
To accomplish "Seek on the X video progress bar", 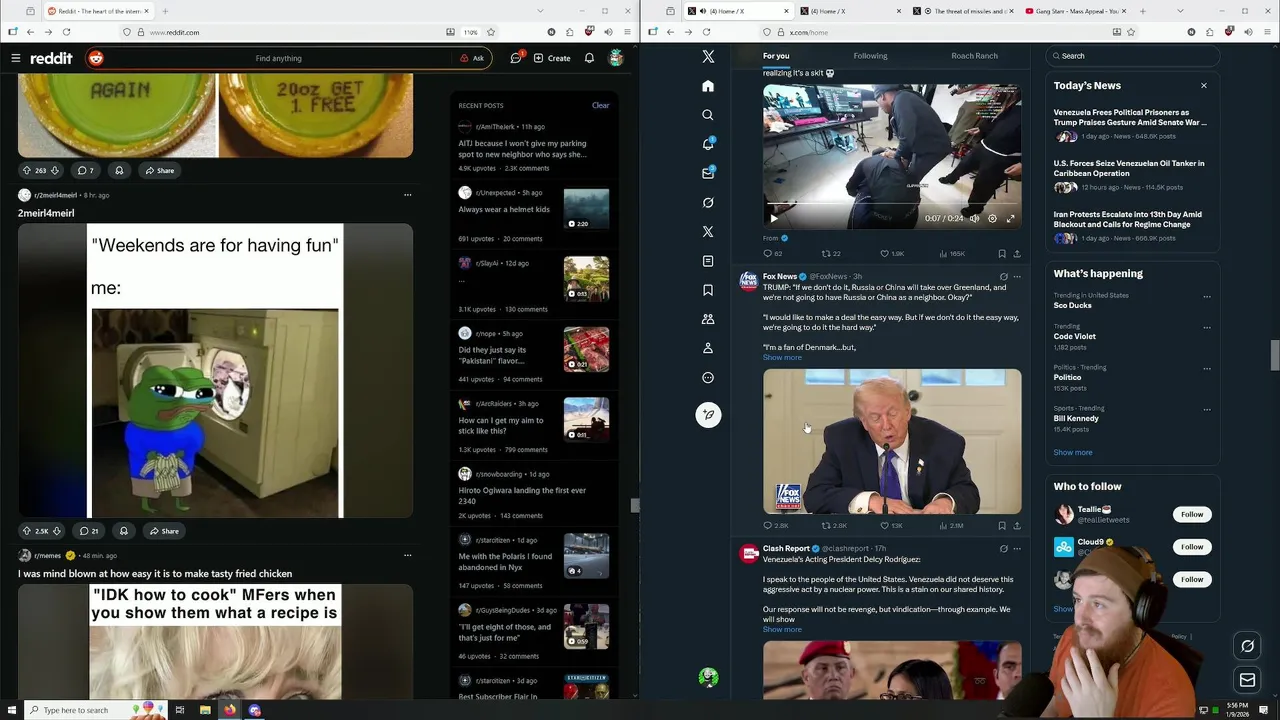I will pos(892,206).
